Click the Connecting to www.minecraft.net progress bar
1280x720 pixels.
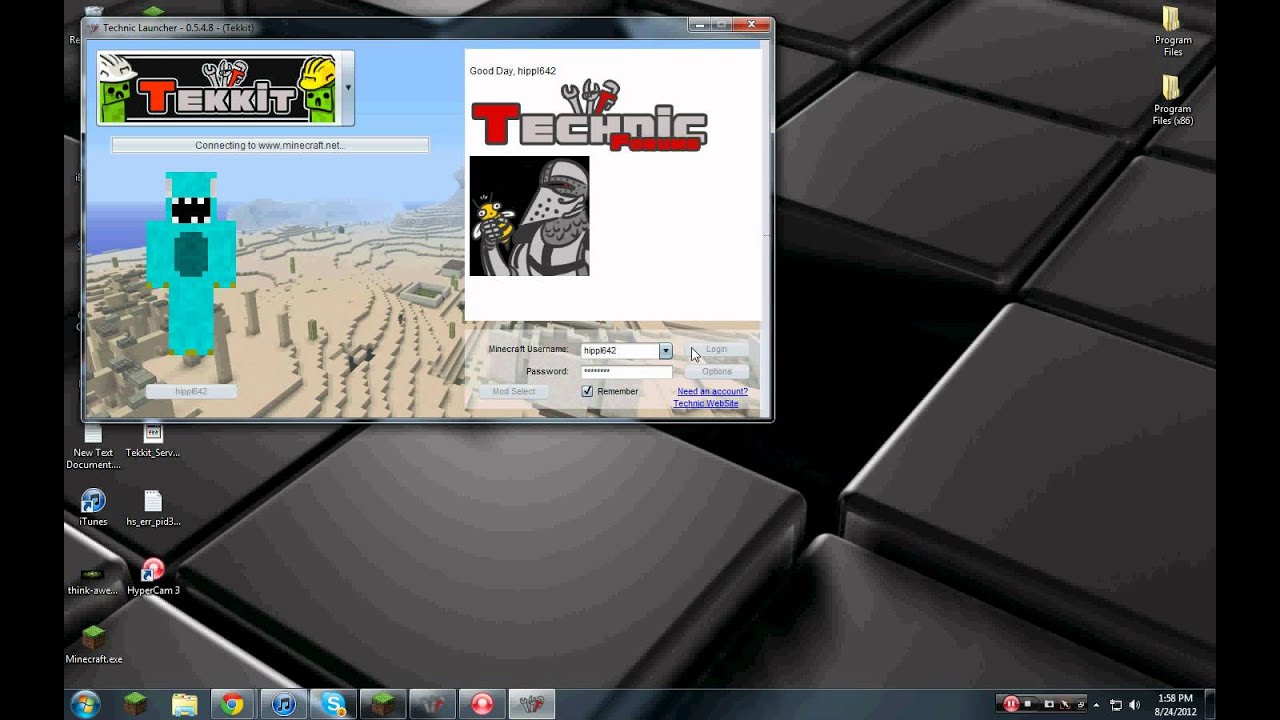[270, 145]
